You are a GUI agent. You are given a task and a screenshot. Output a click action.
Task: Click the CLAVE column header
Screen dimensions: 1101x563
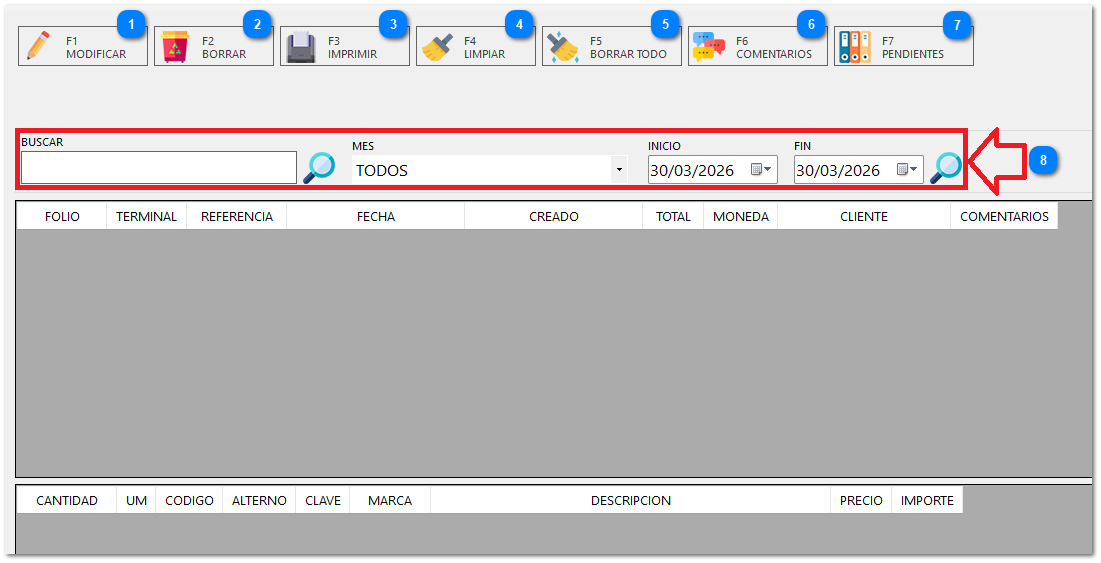click(323, 501)
